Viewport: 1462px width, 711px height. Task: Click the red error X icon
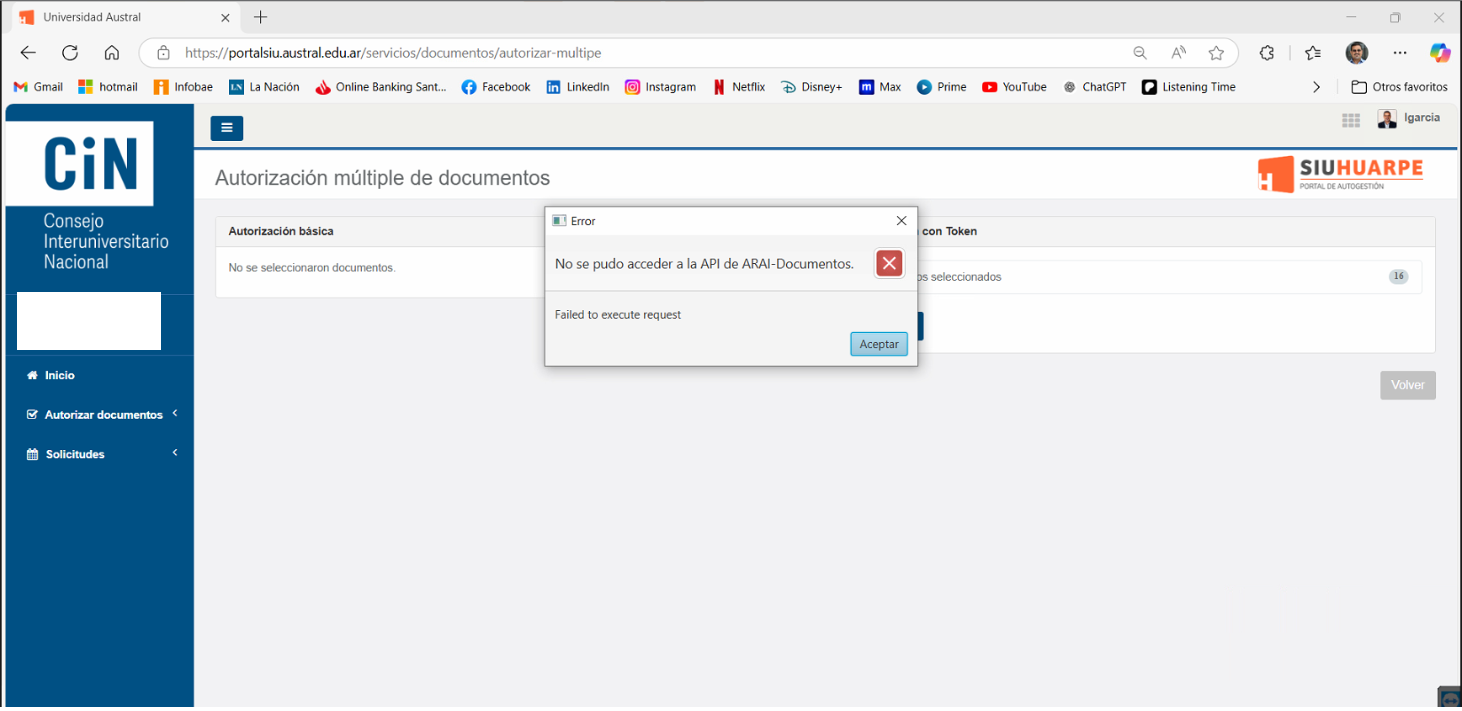(x=889, y=263)
